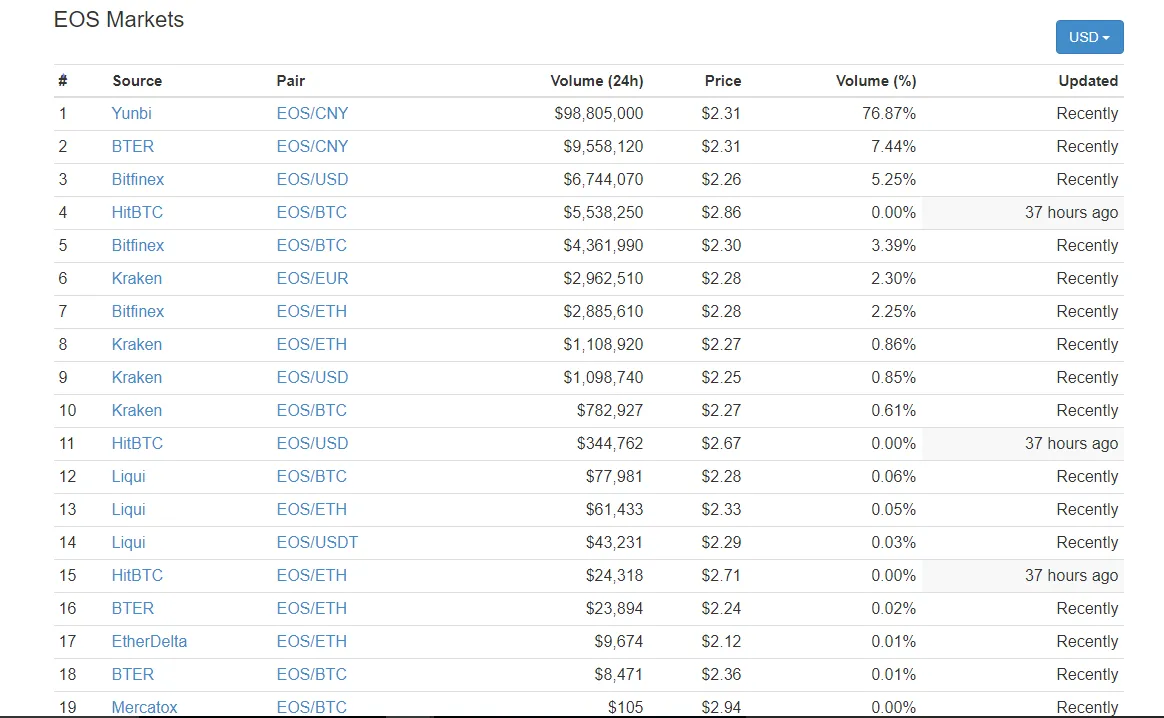Open the EtherDelta exchange link
Image resolution: width=1164 pixels, height=718 pixels.
point(149,642)
